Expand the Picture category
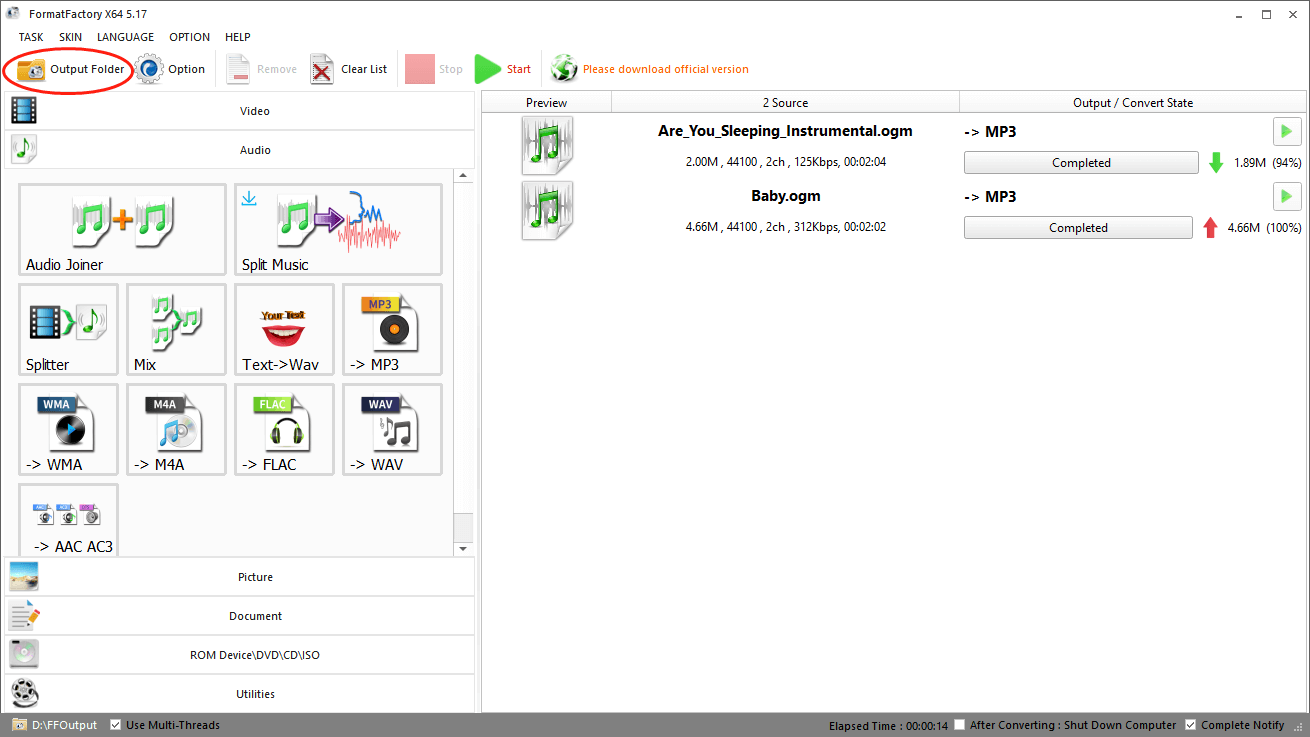This screenshot has height=737, width=1310. tap(240, 577)
